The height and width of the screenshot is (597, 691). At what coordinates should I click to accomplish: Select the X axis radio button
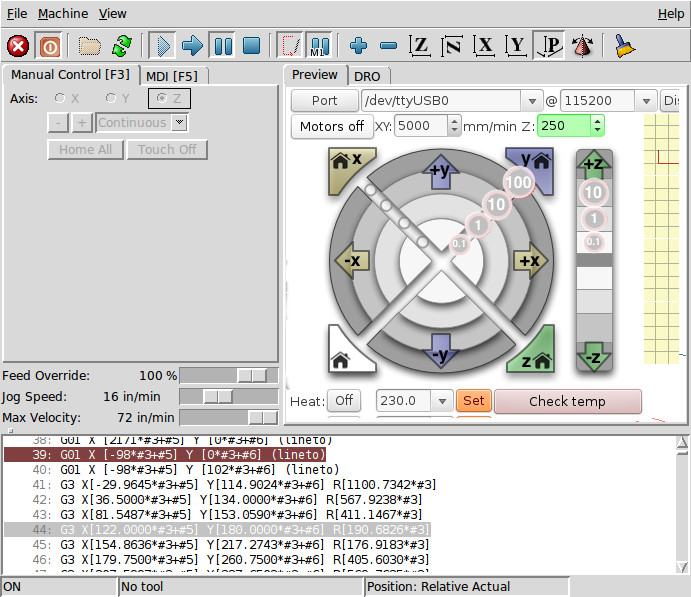coord(61,98)
